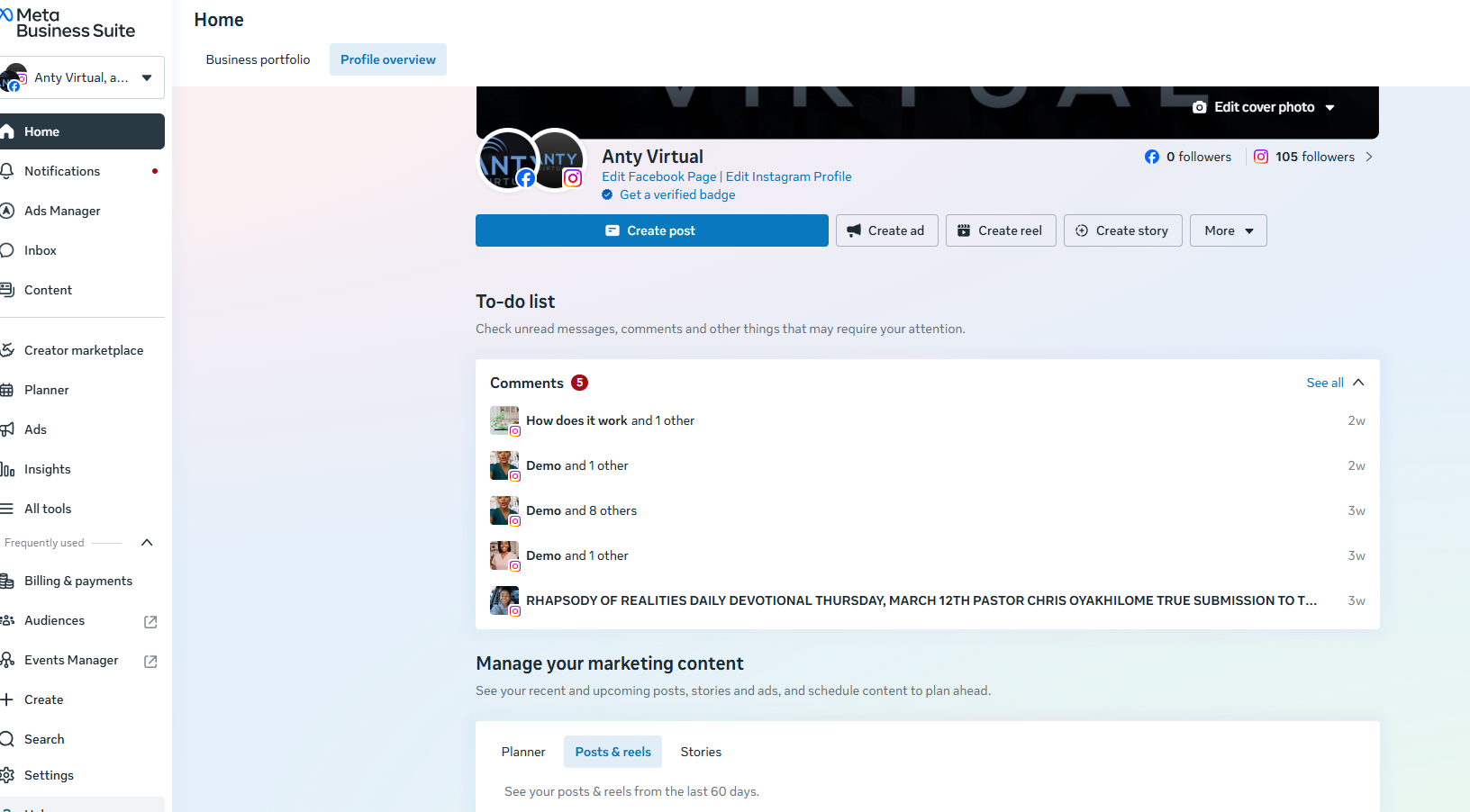Open the Home sidebar icon
The height and width of the screenshot is (812, 1470).
7,131
